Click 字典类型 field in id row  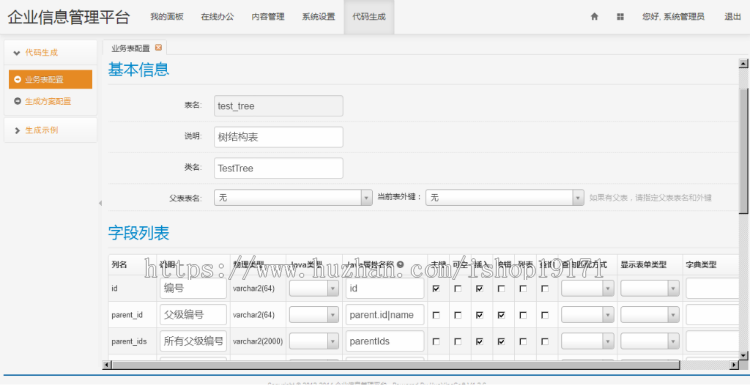point(713,289)
